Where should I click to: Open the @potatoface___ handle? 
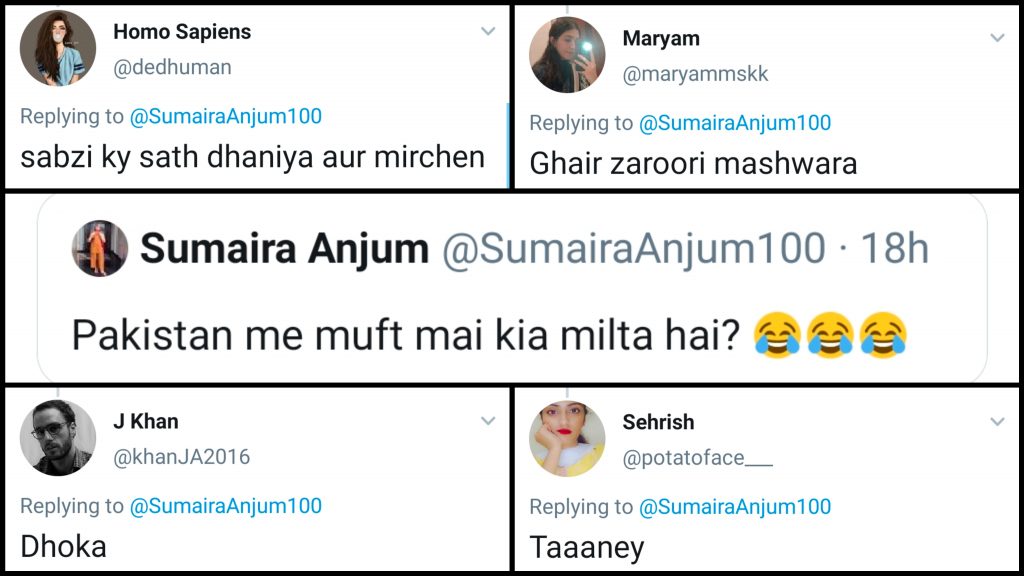point(697,457)
